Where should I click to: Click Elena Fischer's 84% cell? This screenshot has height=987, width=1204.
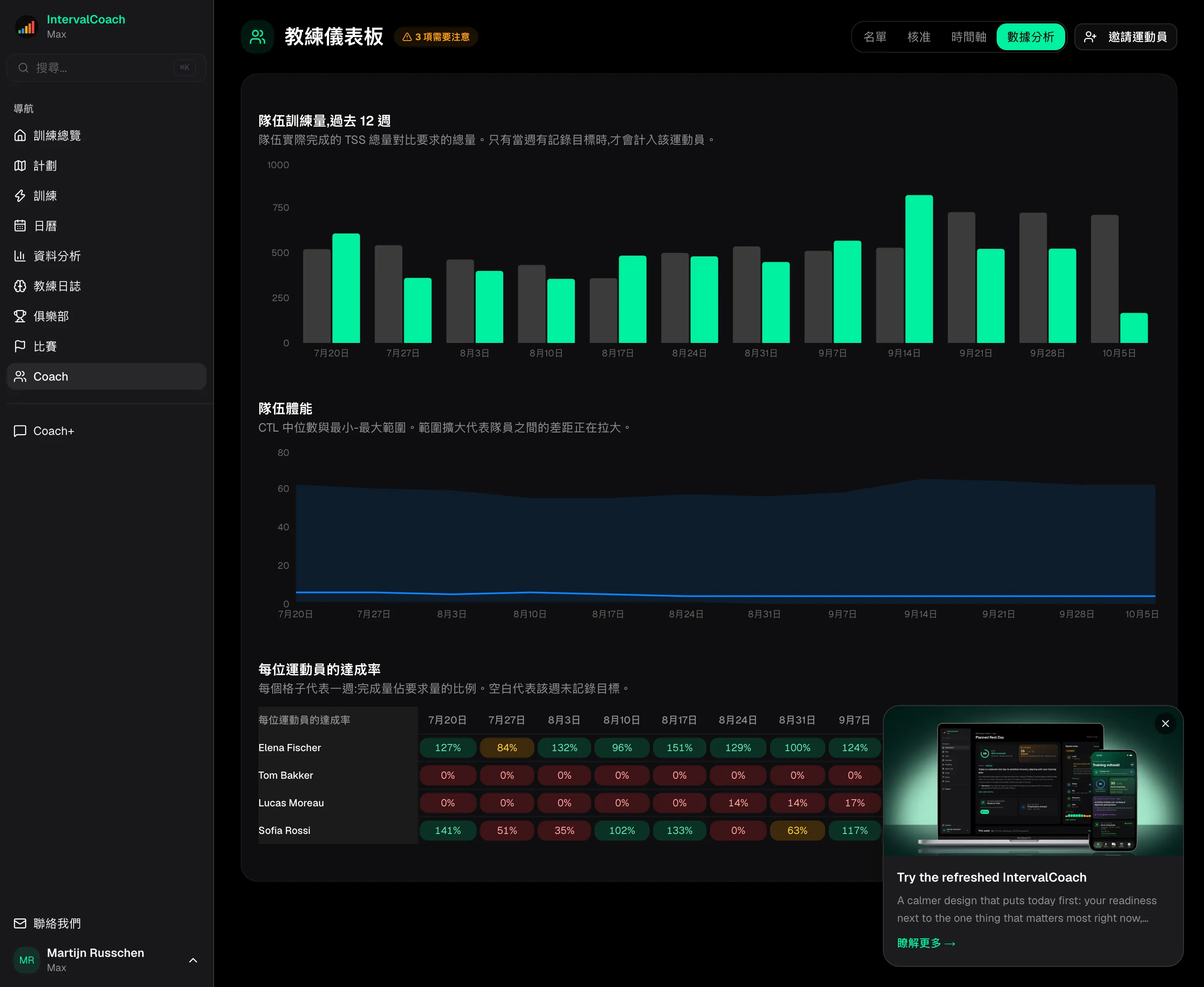coord(507,748)
